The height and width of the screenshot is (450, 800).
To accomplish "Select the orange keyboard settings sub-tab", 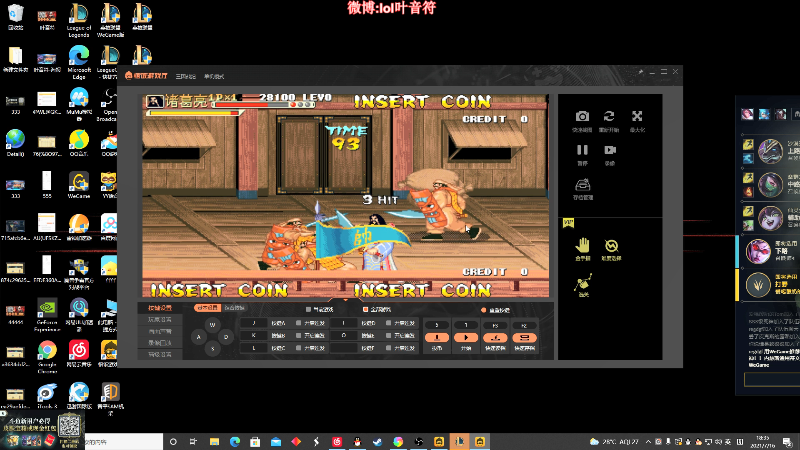I will pyautogui.click(x=207, y=308).
